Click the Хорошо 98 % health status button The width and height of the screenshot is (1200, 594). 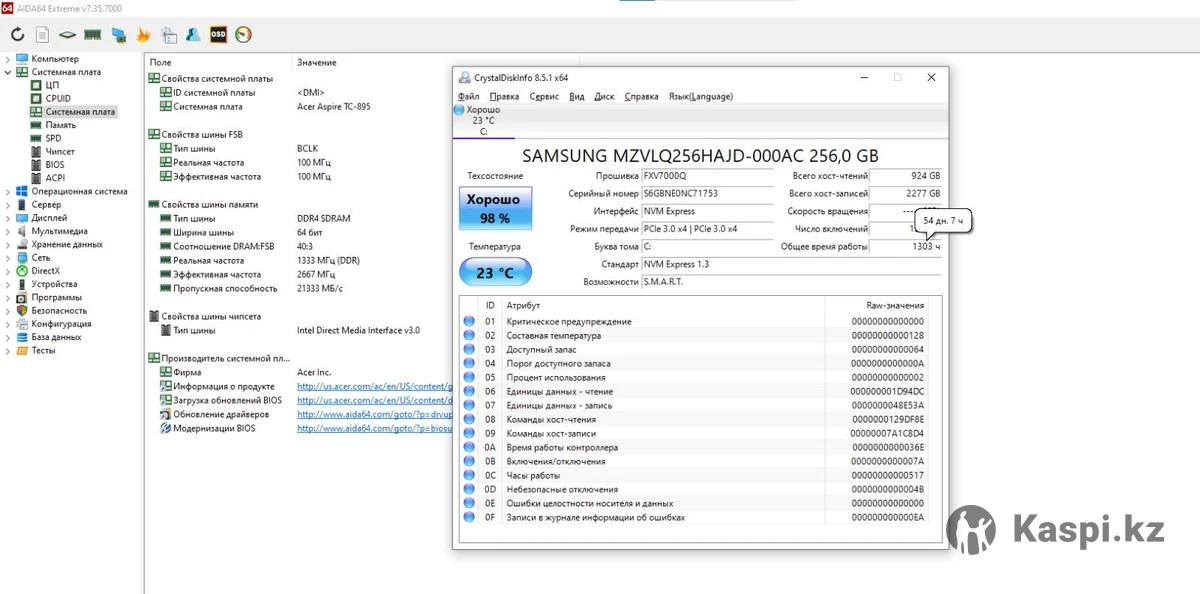tap(495, 209)
